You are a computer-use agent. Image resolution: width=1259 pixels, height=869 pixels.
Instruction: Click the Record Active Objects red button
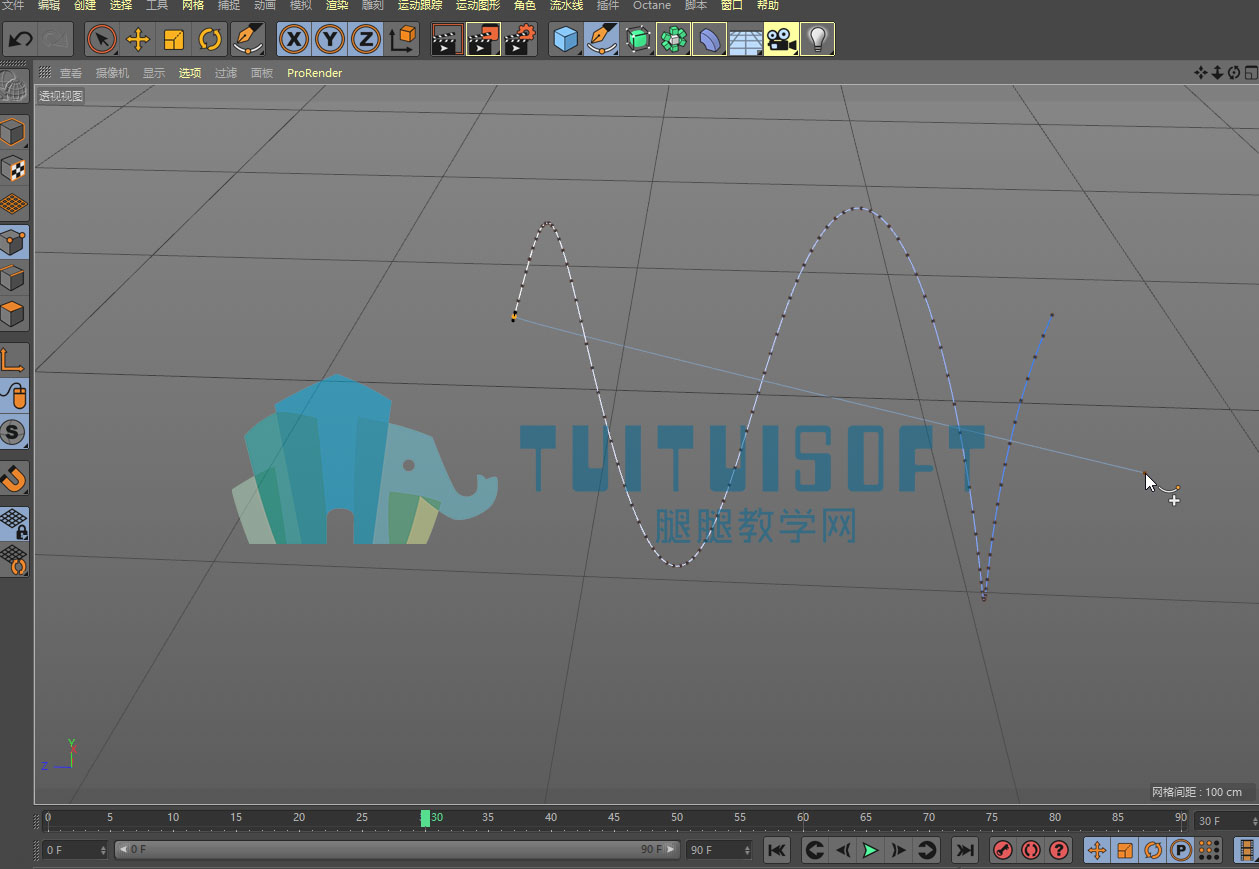[x=1002, y=850]
